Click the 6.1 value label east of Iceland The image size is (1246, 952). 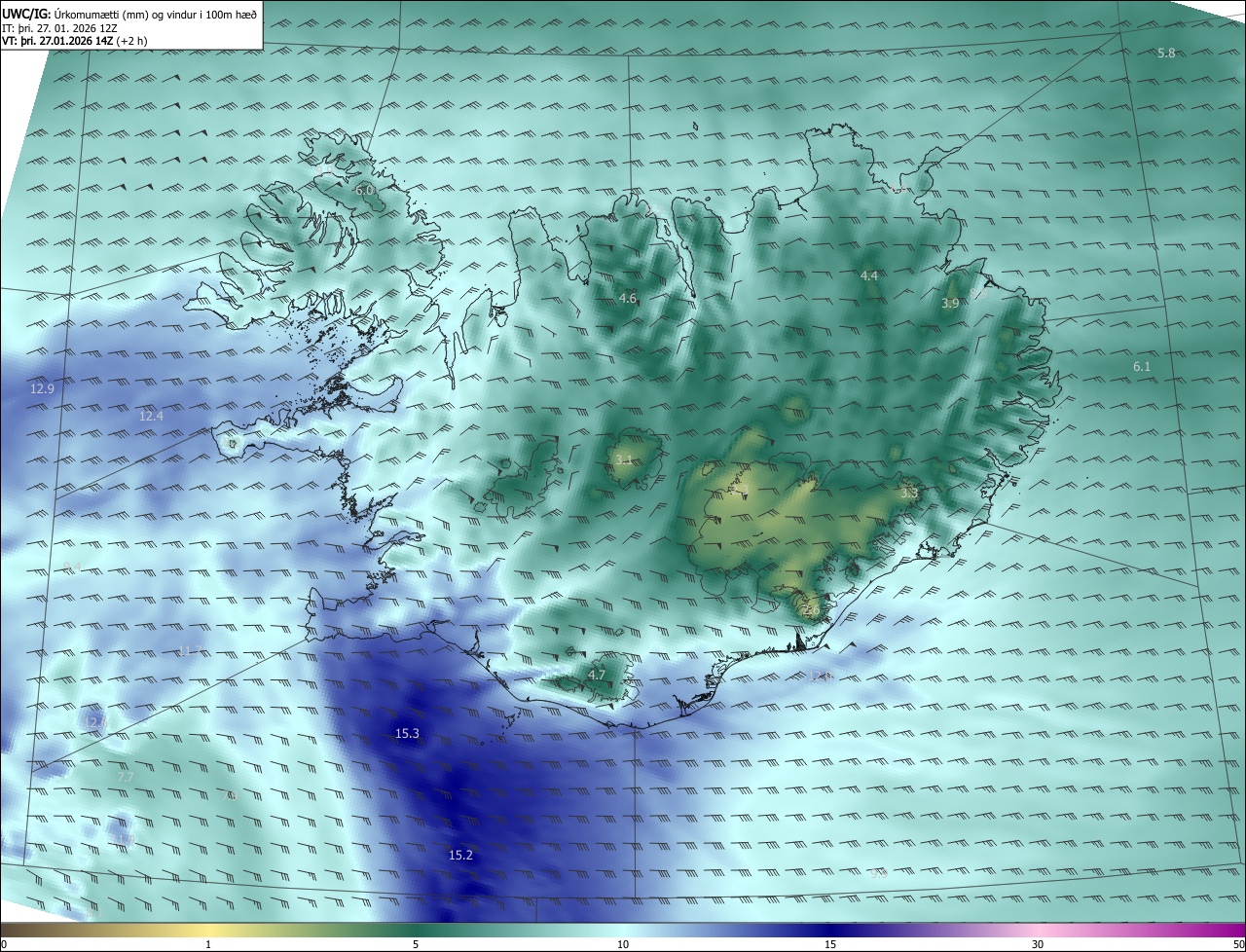click(x=1142, y=366)
